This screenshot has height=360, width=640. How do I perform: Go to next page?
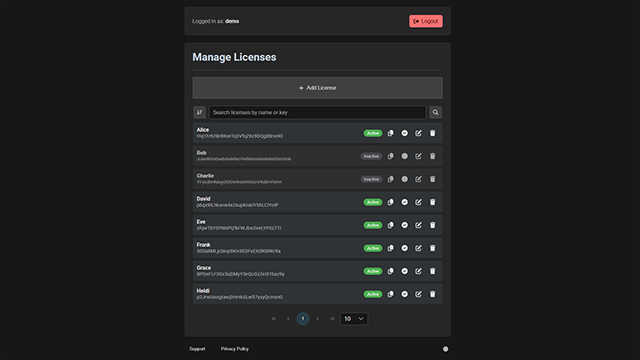(x=318, y=318)
